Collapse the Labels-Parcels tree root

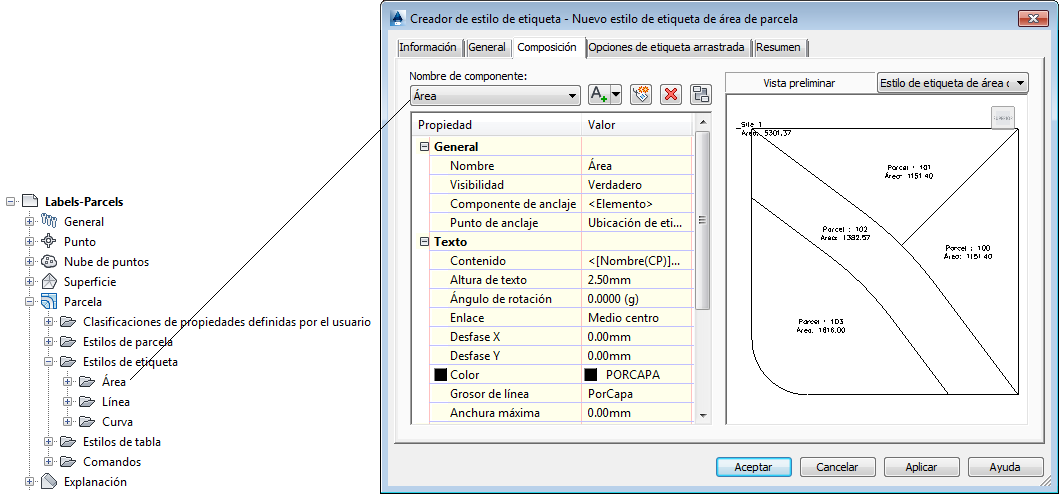10,201
